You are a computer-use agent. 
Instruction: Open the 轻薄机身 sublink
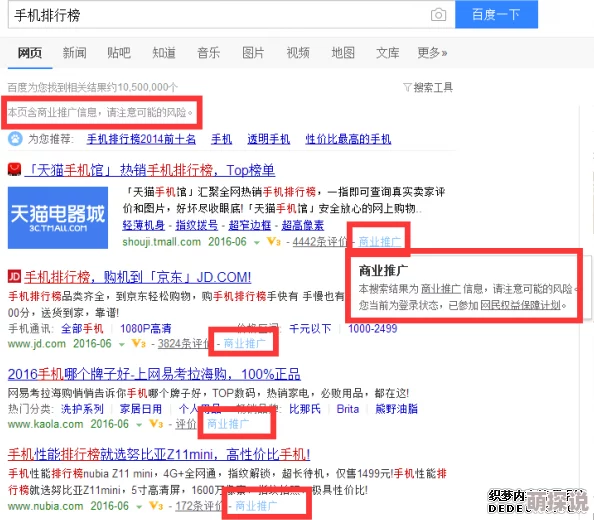tap(144, 225)
